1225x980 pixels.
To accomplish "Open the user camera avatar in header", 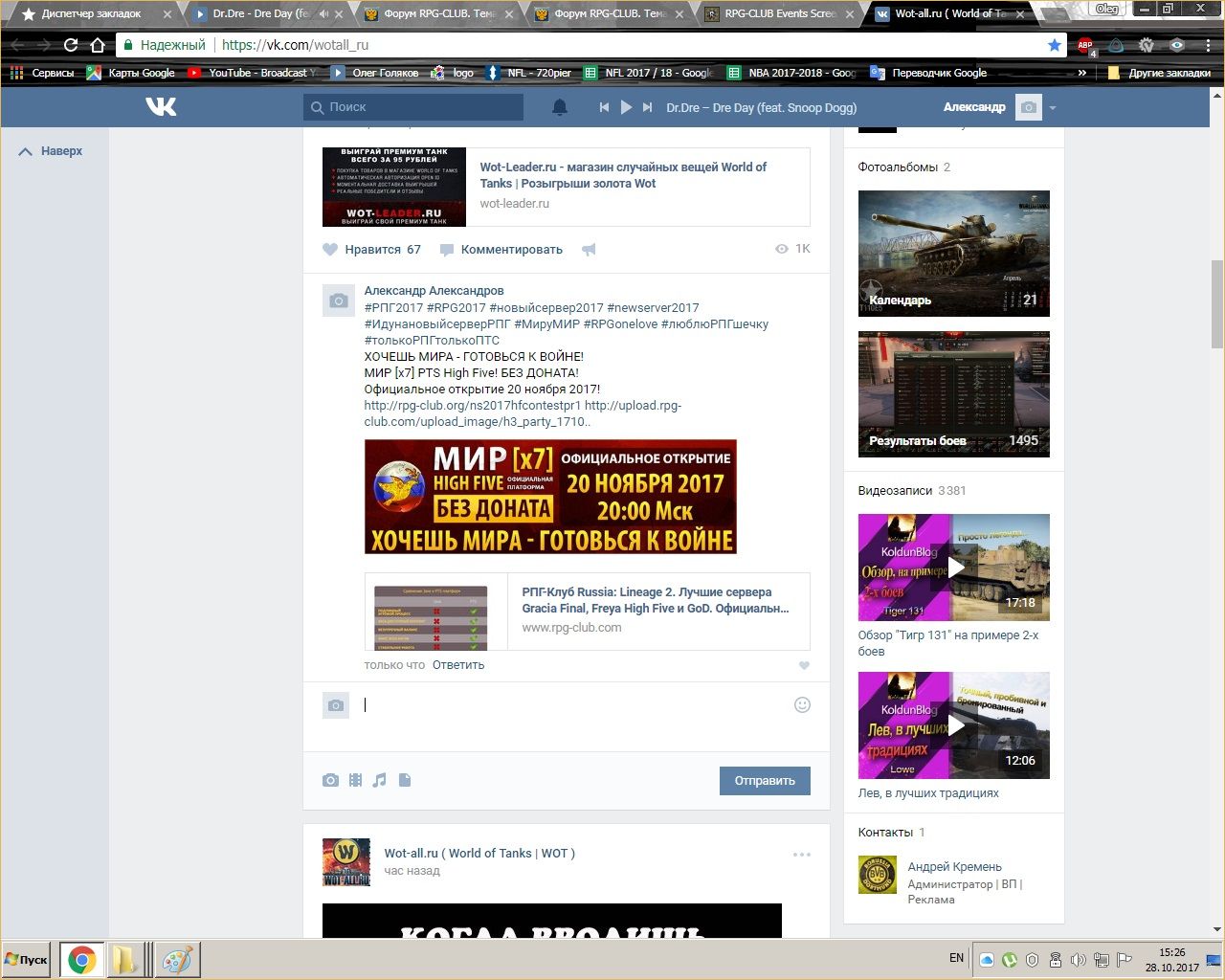I will click(1028, 107).
